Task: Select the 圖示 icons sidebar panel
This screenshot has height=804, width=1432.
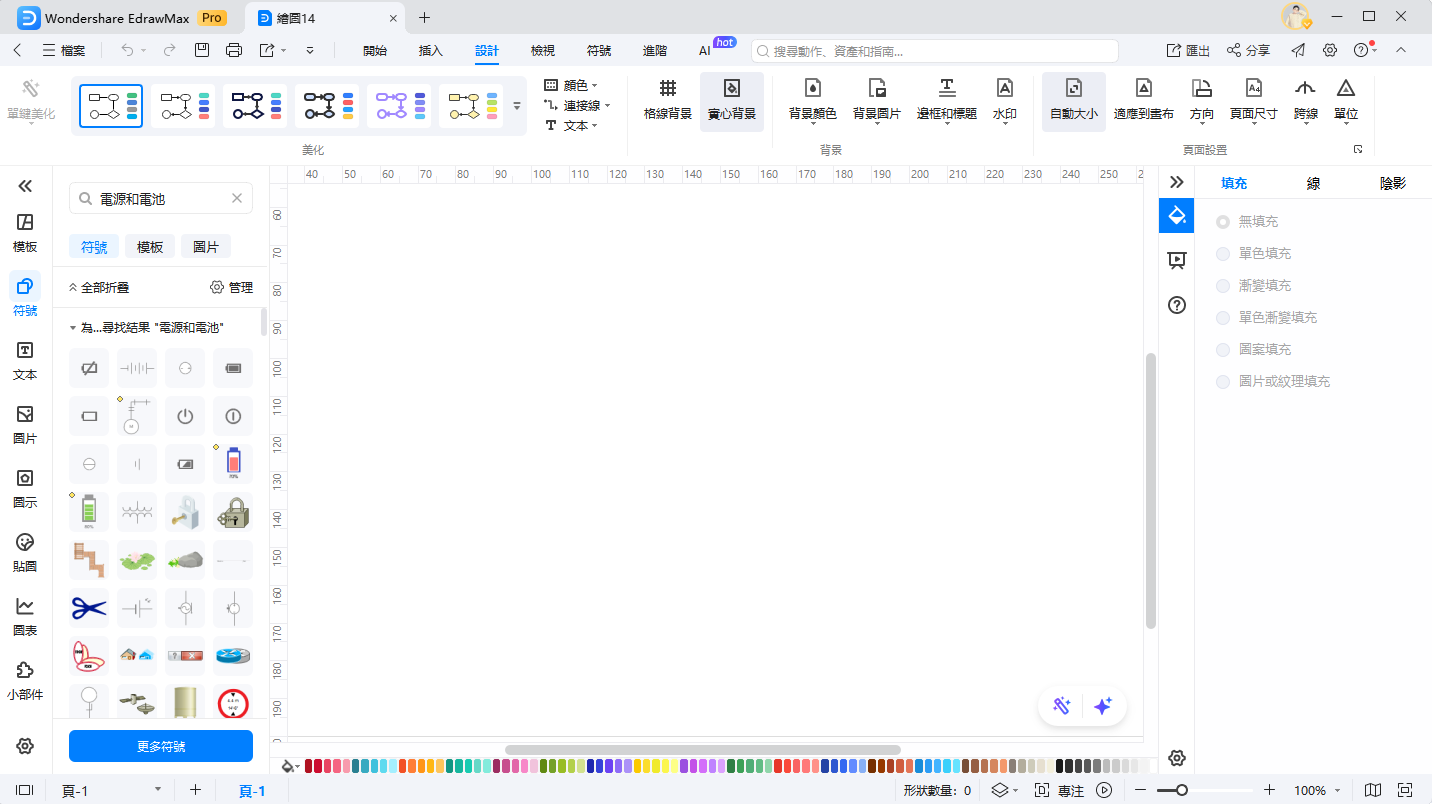Action: [x=25, y=479]
